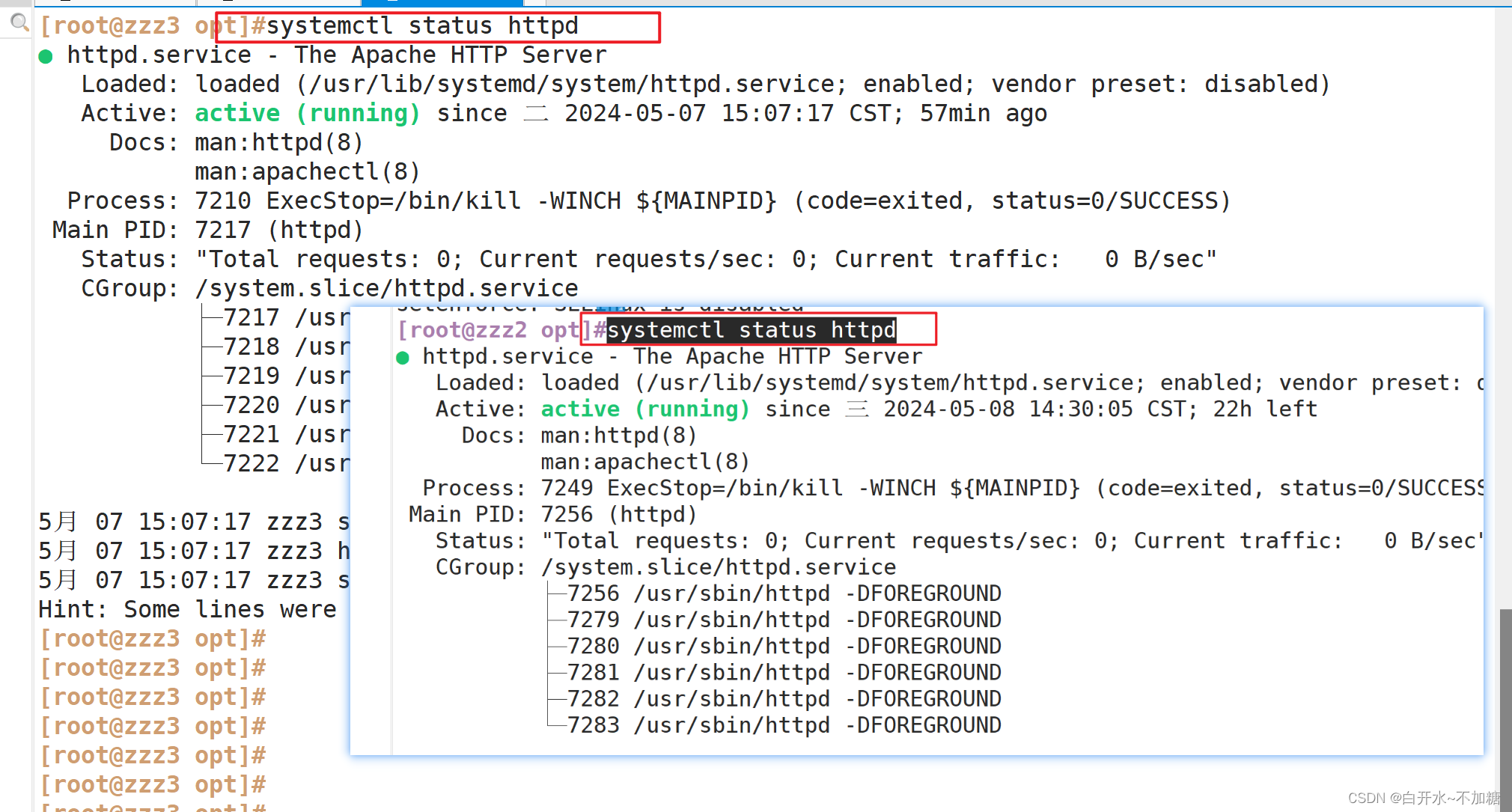Click active (running) text dated 2024-05-07

click(x=307, y=113)
